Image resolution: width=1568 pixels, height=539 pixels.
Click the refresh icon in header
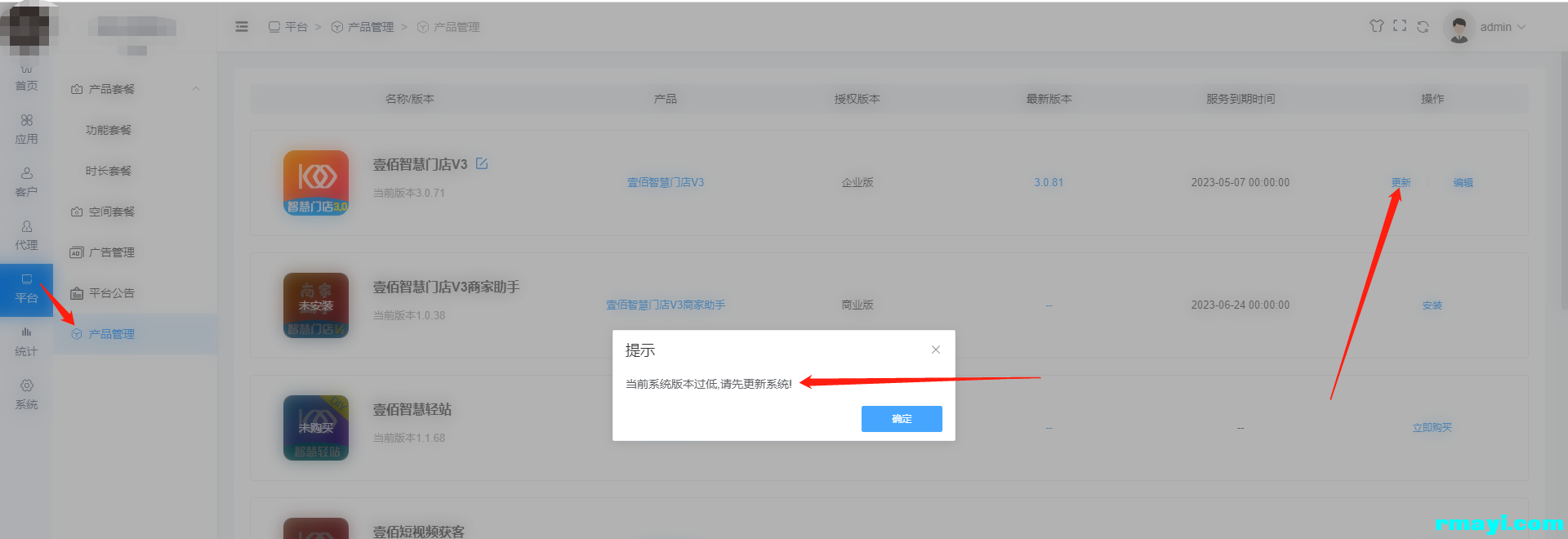coord(1423,27)
